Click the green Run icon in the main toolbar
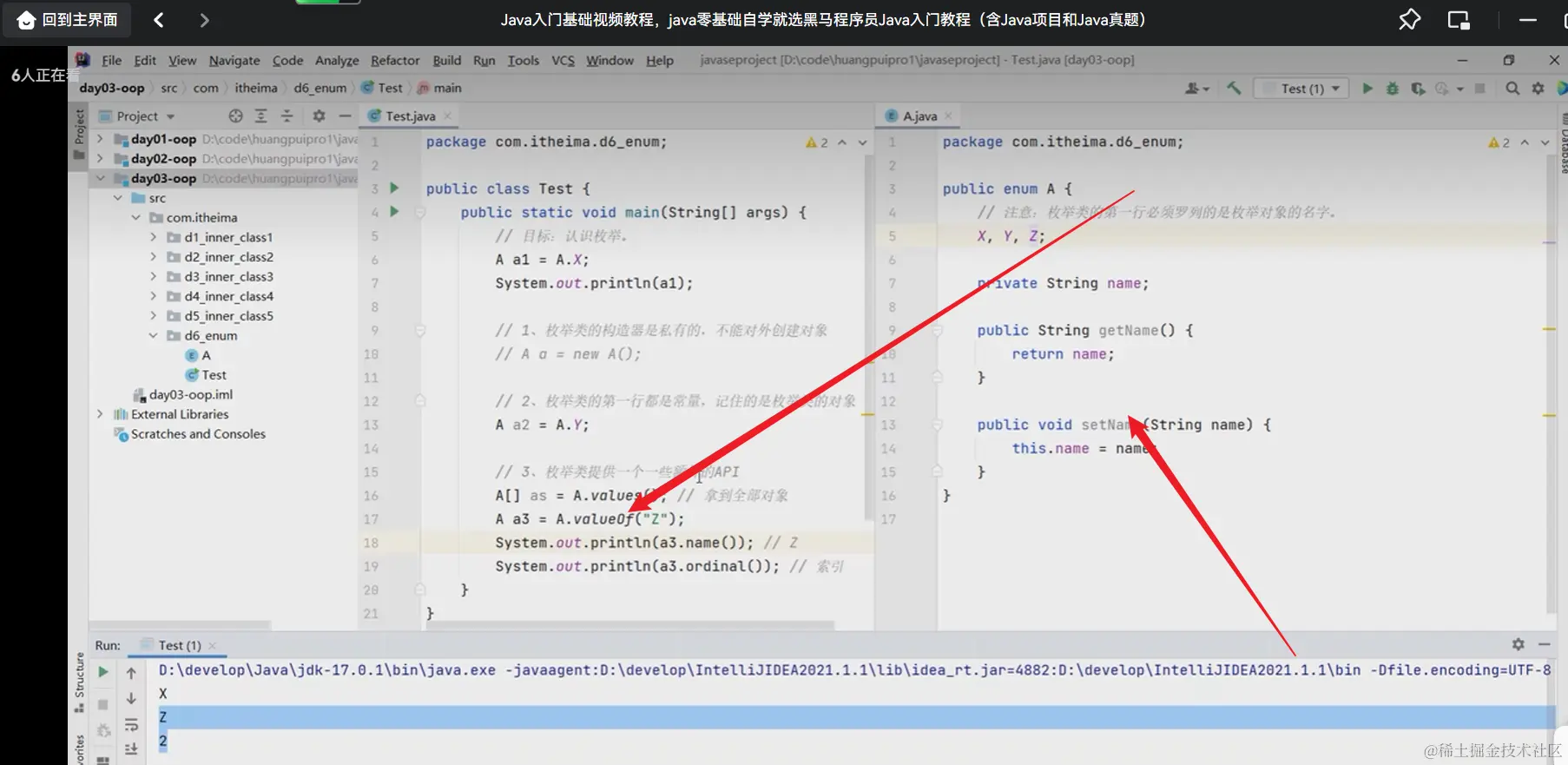This screenshot has height=765, width=1568. point(1367,88)
